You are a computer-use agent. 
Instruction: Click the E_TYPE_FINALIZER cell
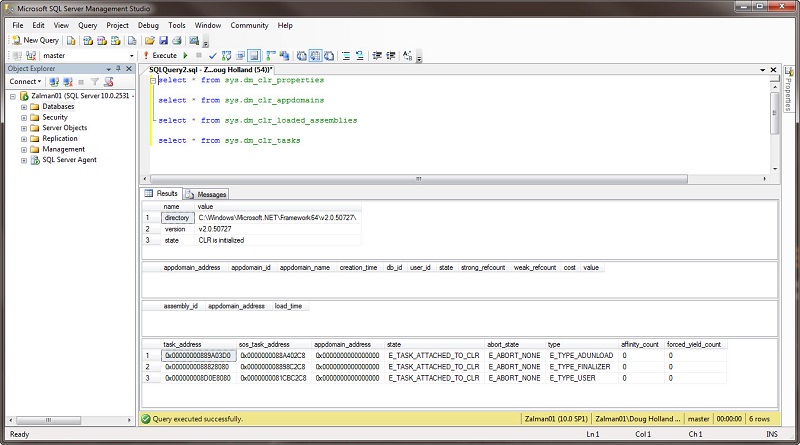580,367
